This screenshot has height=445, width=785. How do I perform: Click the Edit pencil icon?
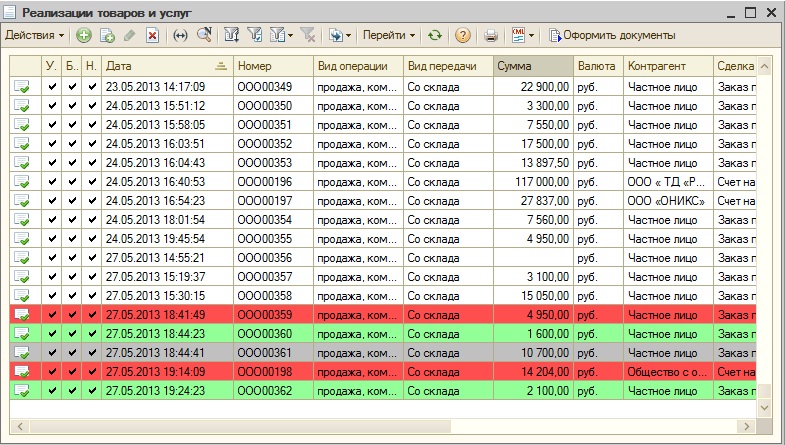coord(130,36)
